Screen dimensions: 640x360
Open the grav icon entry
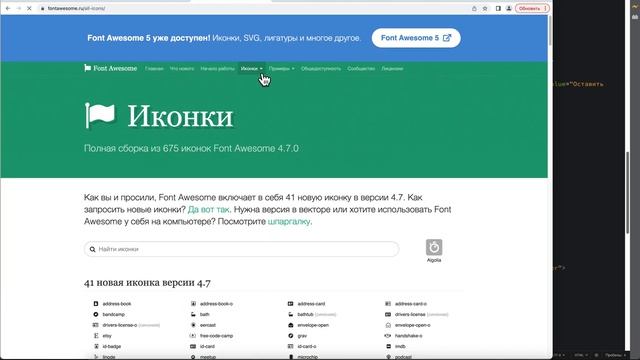[x=298, y=336]
